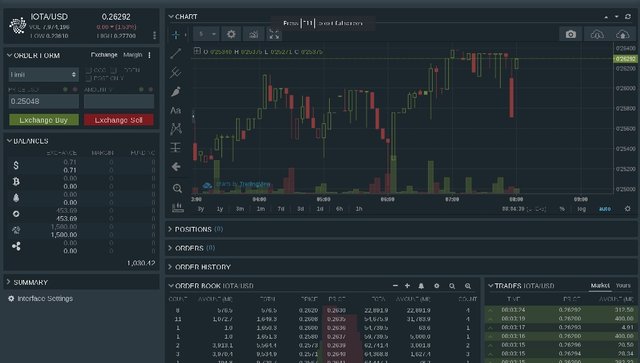This screenshot has width=640, height=363.
Task: Expand the Positions panel
Action: click(170, 229)
